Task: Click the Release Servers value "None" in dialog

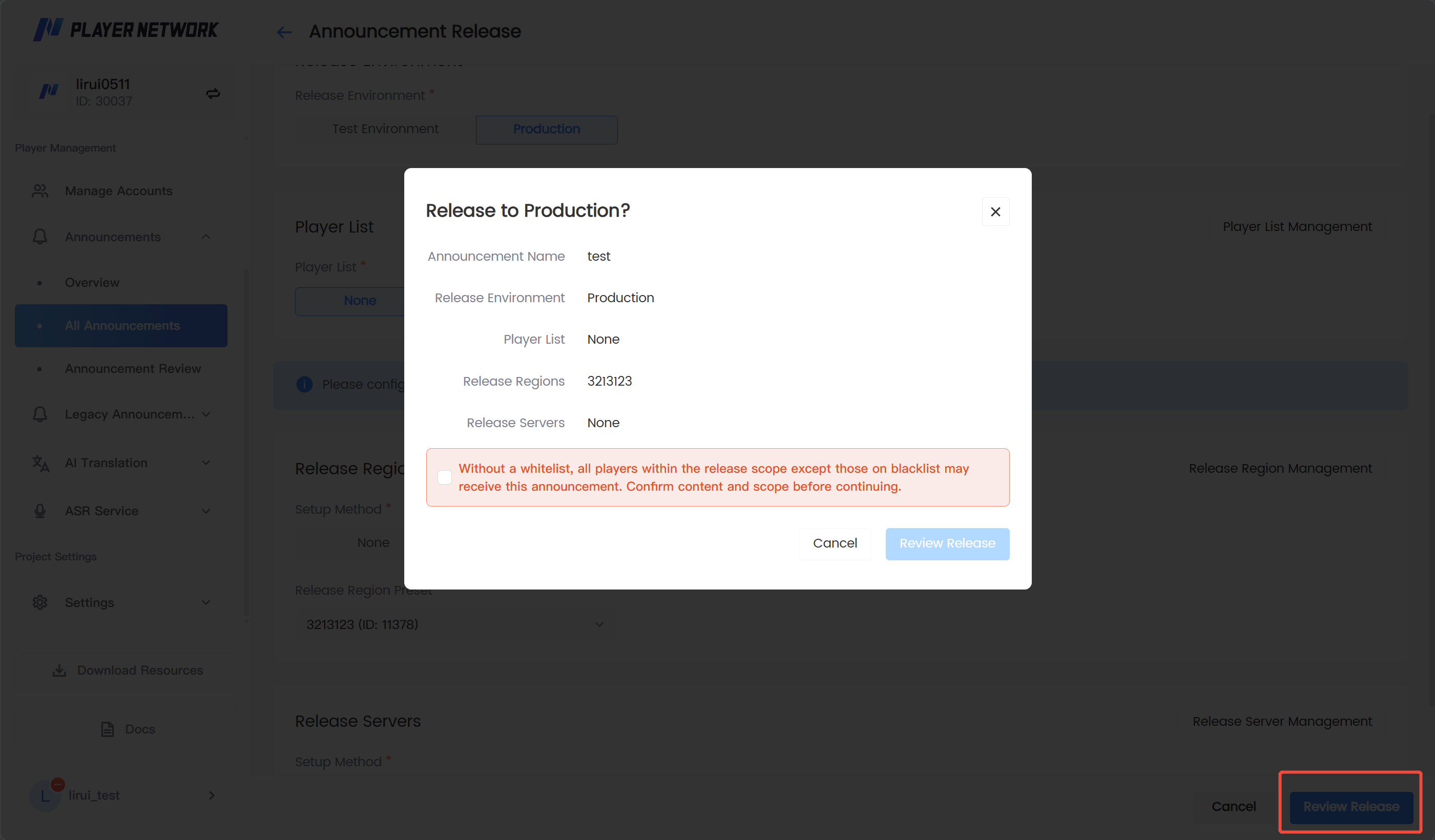Action: (x=603, y=423)
